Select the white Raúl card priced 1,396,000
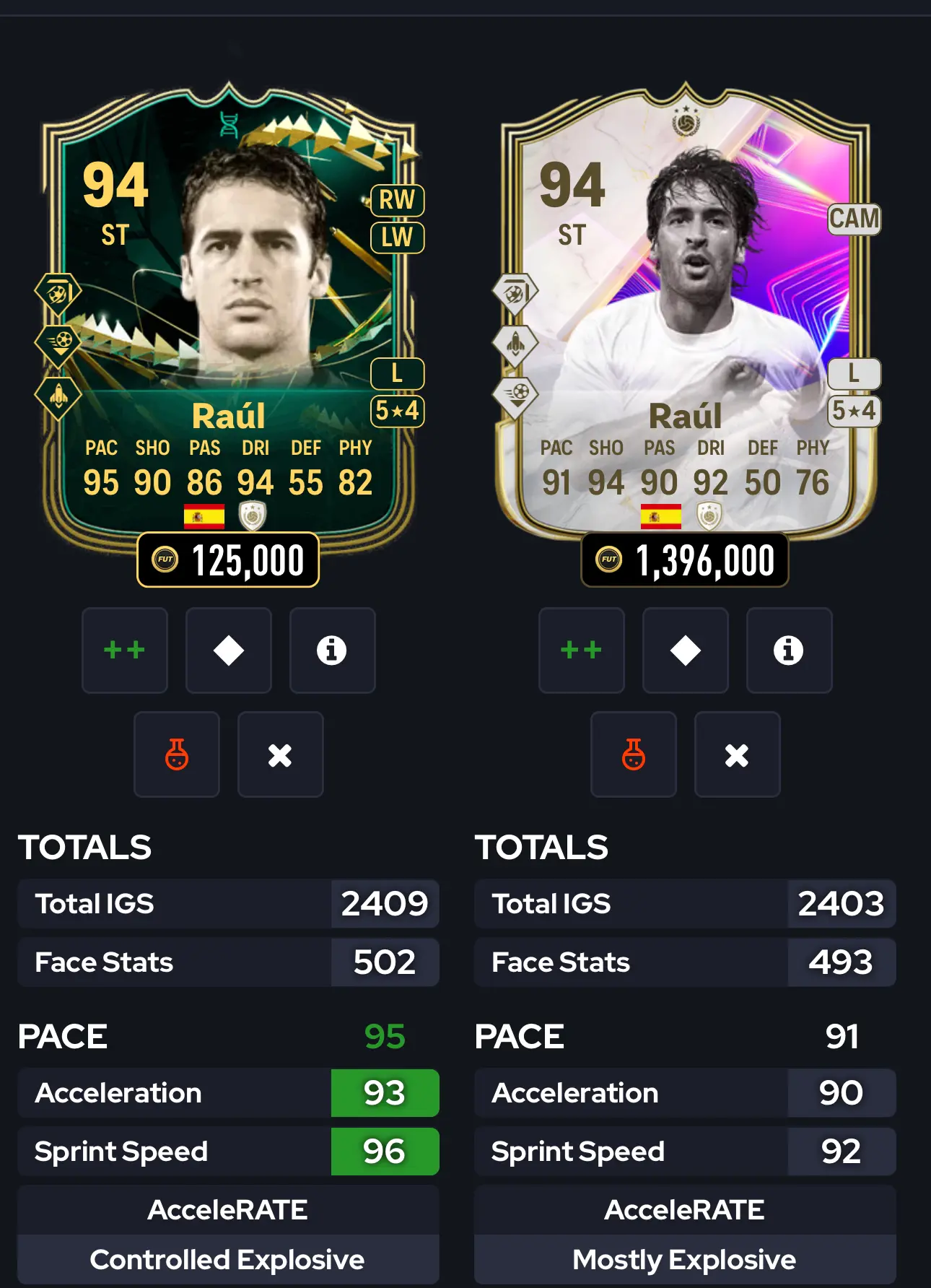 coord(686,310)
